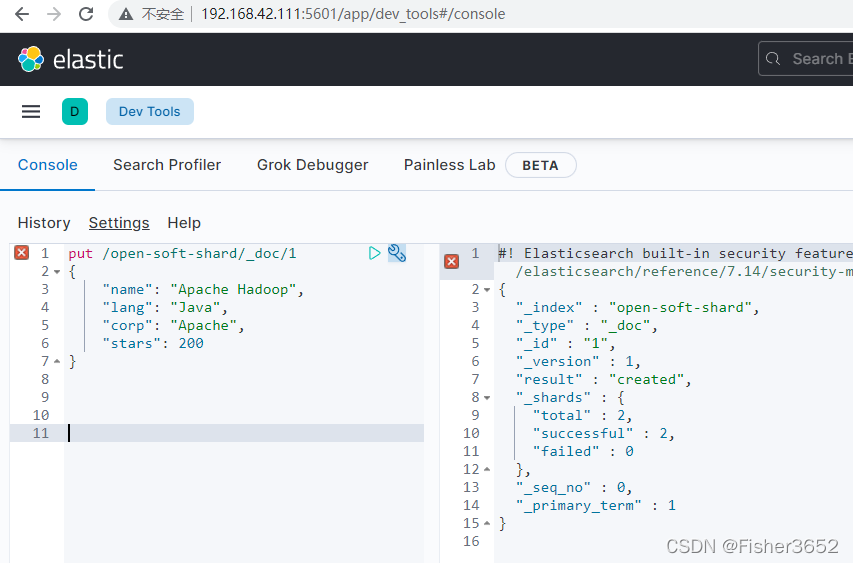Click the Dev Tools breadcrumb
853x563 pixels.
(x=150, y=112)
